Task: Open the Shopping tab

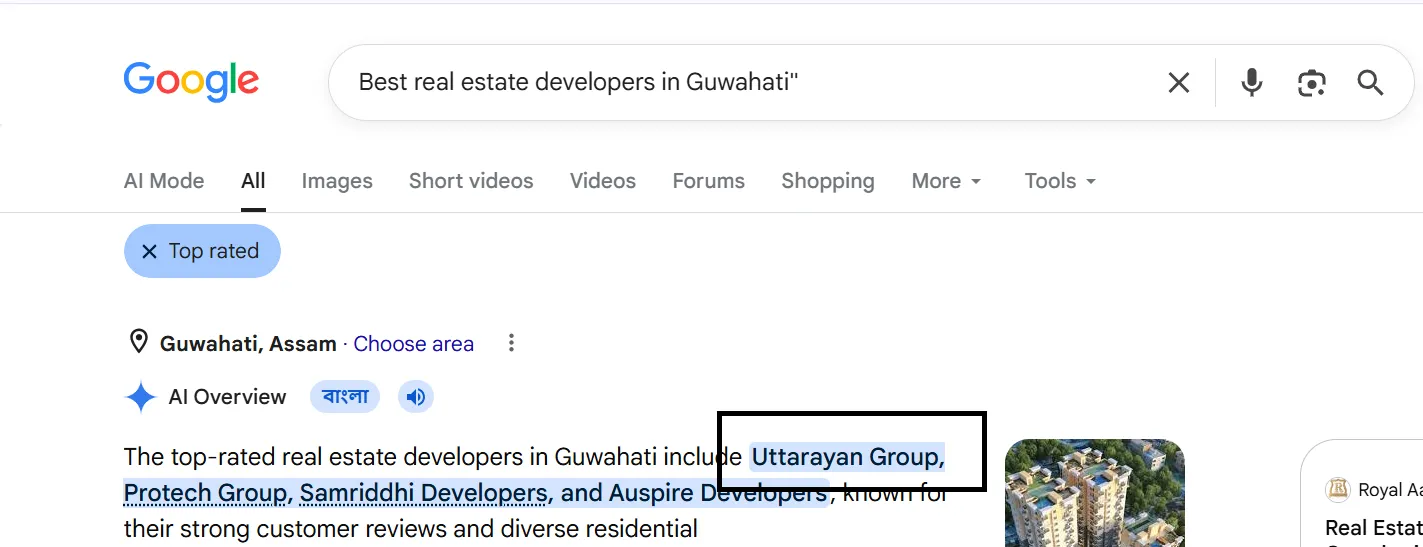Action: [x=828, y=181]
